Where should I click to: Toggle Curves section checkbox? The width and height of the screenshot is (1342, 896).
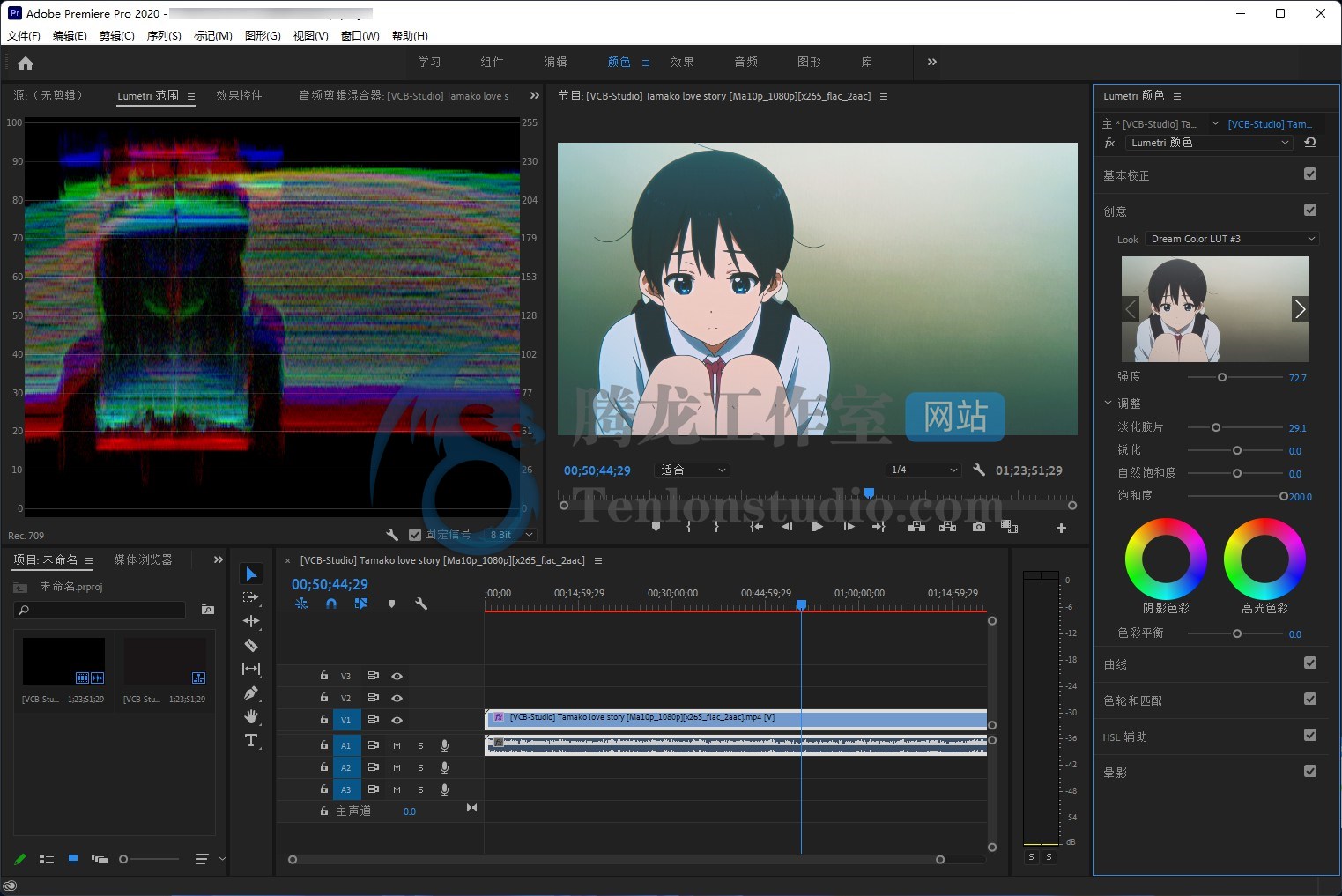tap(1310, 663)
